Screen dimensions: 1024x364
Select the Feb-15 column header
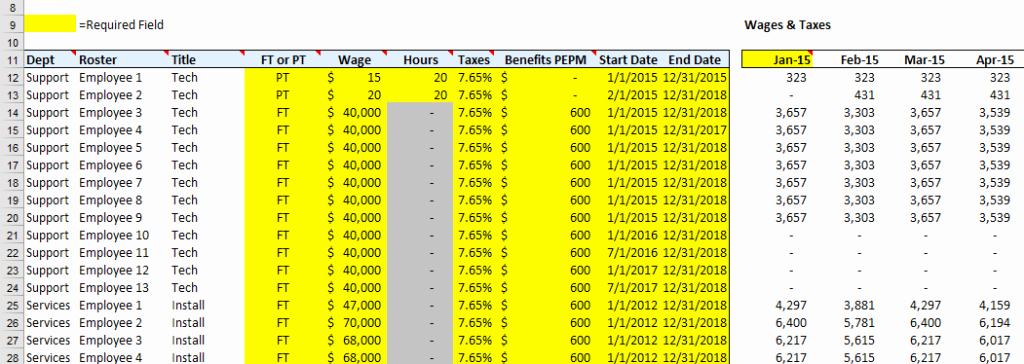(x=859, y=59)
